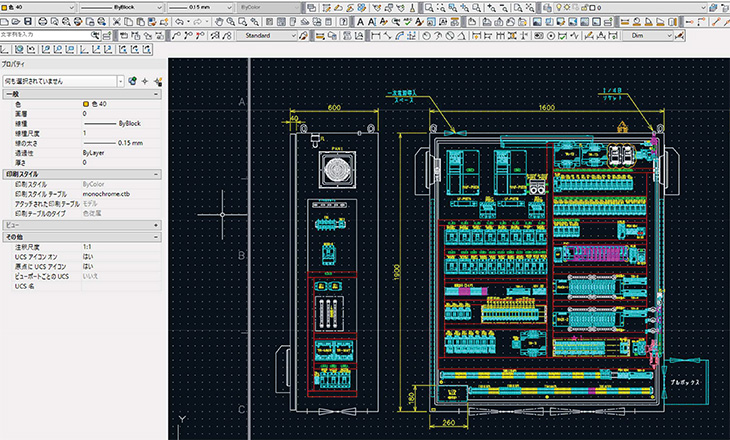Screen dimensions: 730x440
Task: Select the multiline Text 'A' tool
Action: coord(360,21)
